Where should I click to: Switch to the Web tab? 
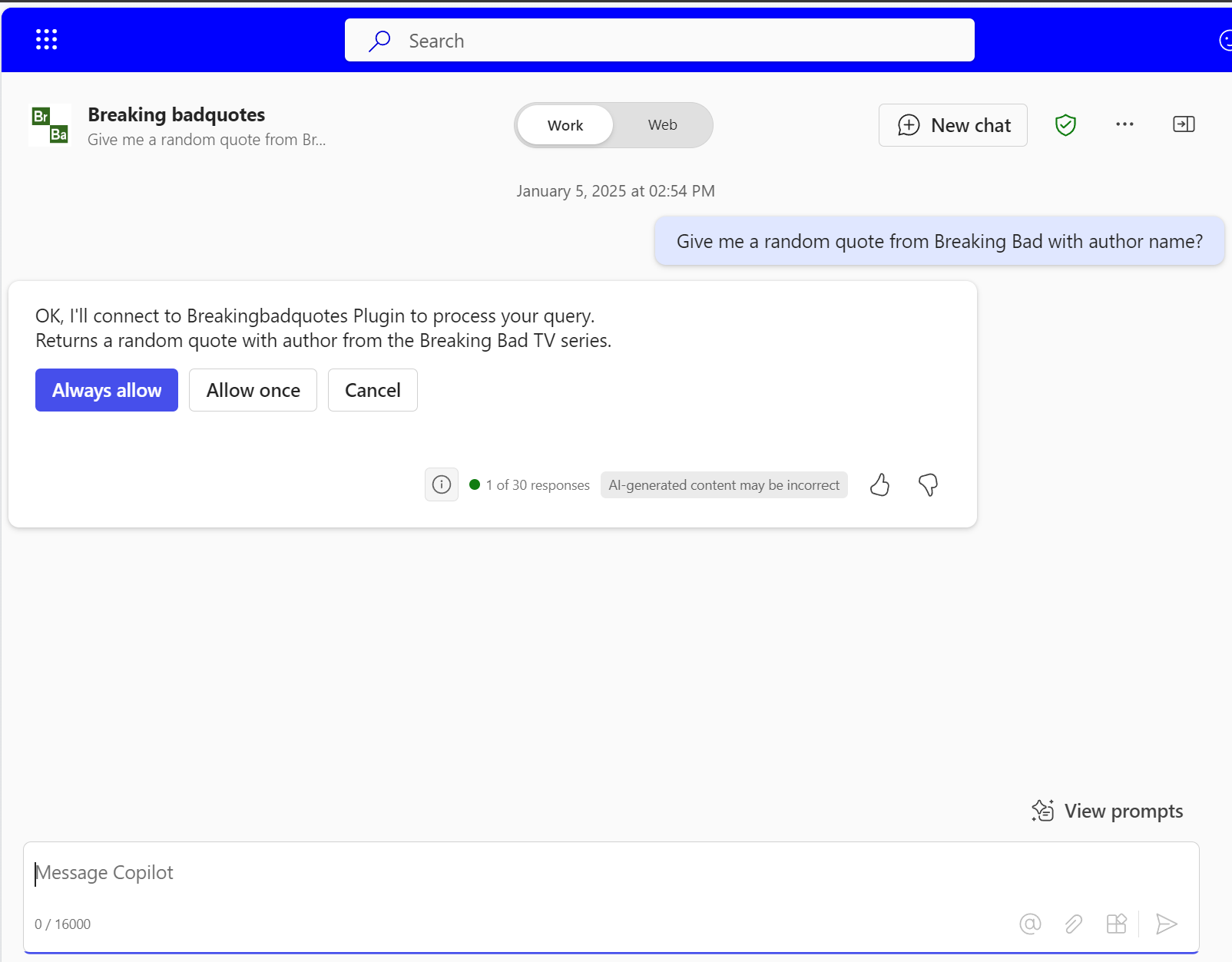(x=662, y=124)
